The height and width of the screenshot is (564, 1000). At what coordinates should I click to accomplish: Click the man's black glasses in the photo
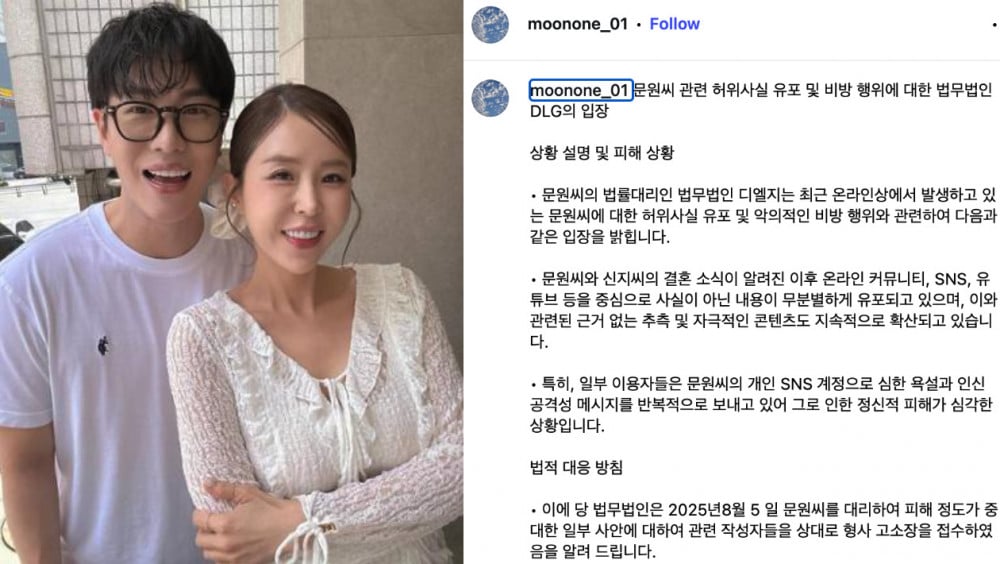[166, 121]
